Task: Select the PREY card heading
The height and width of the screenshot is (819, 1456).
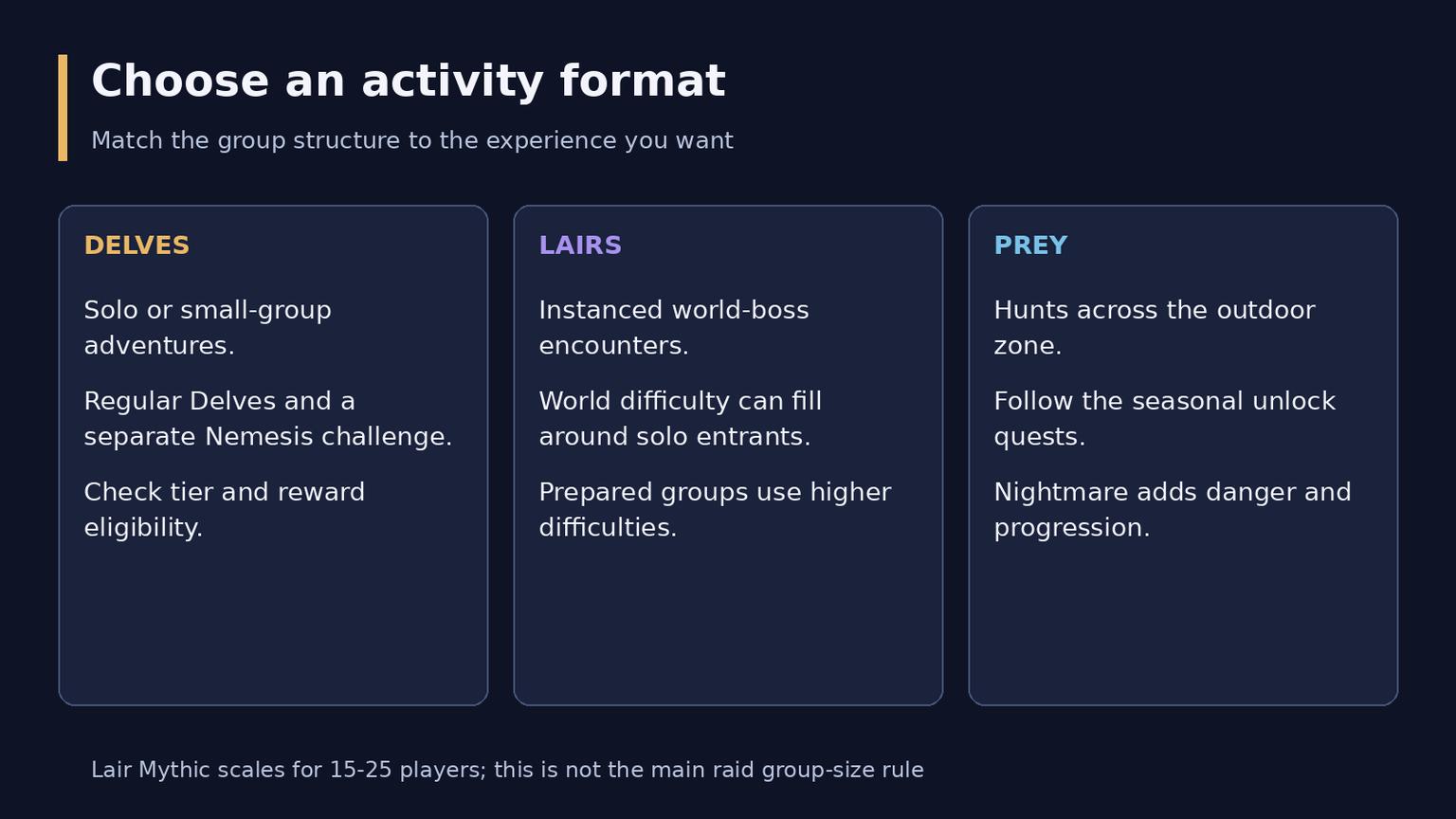Action: click(x=1030, y=246)
